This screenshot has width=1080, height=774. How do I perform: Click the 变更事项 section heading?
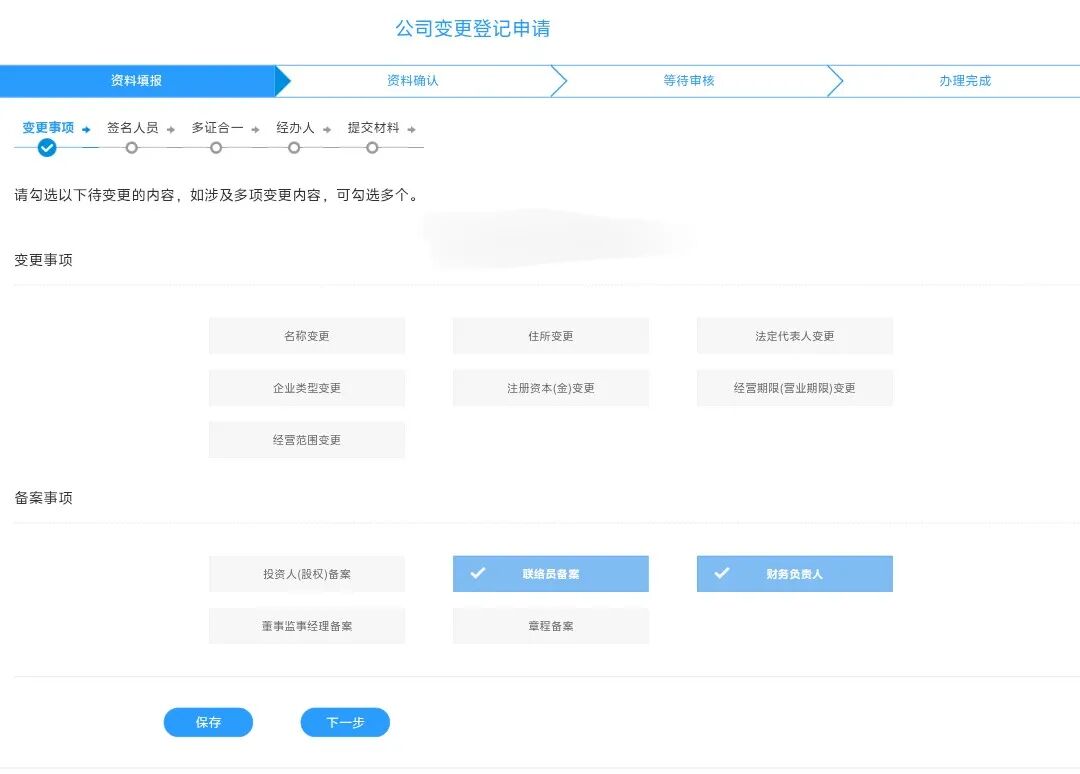(x=43, y=260)
